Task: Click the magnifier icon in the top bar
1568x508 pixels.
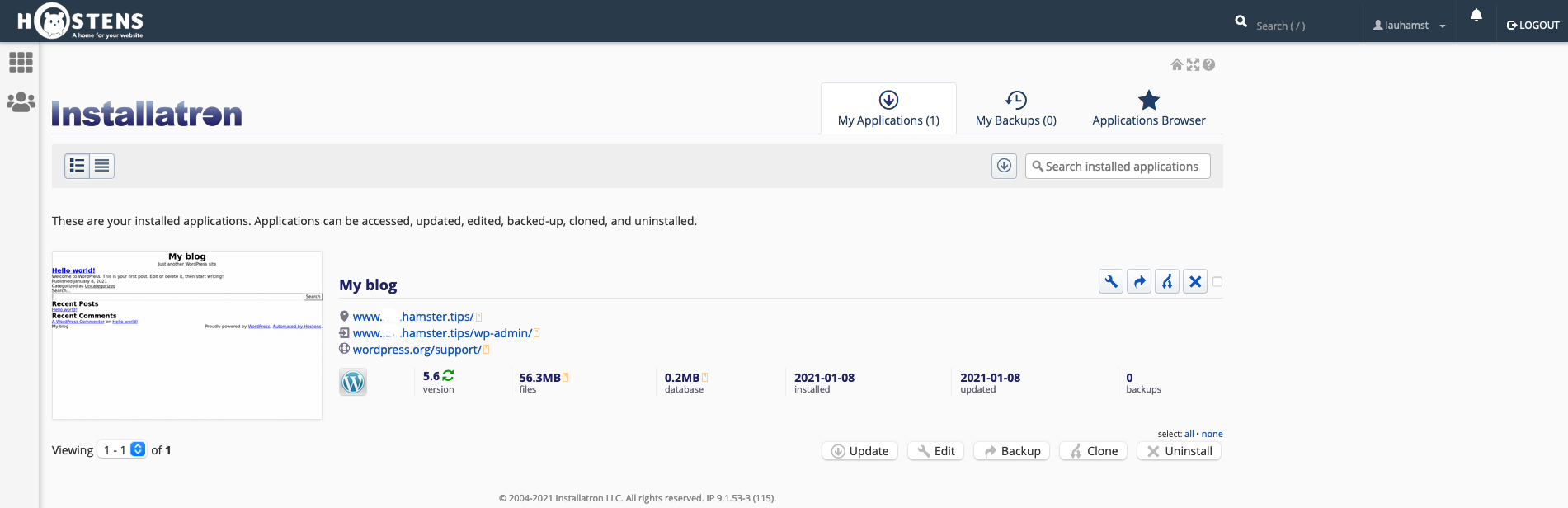Action: pyautogui.click(x=1241, y=21)
